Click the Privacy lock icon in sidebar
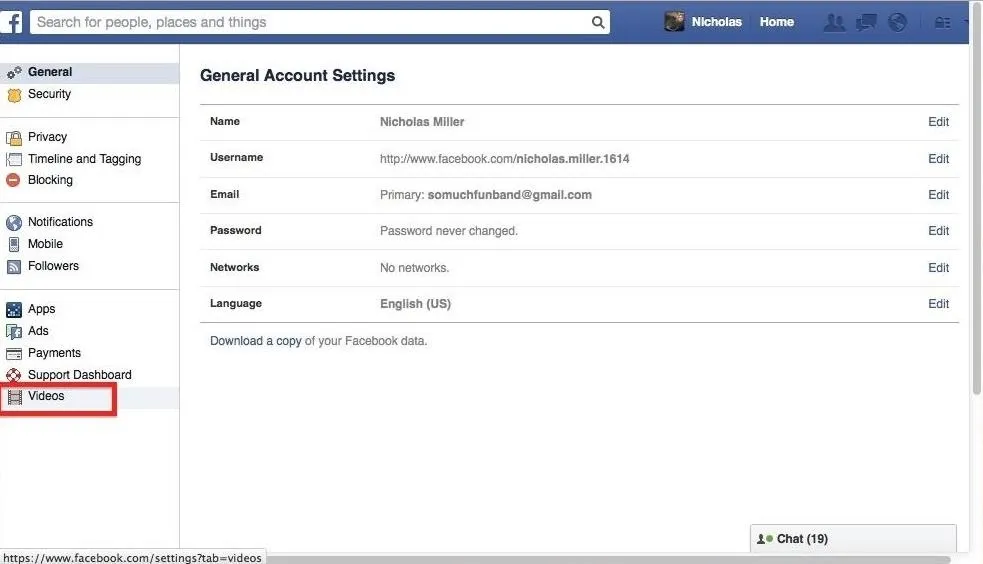The width and height of the screenshot is (983, 564). (x=14, y=138)
